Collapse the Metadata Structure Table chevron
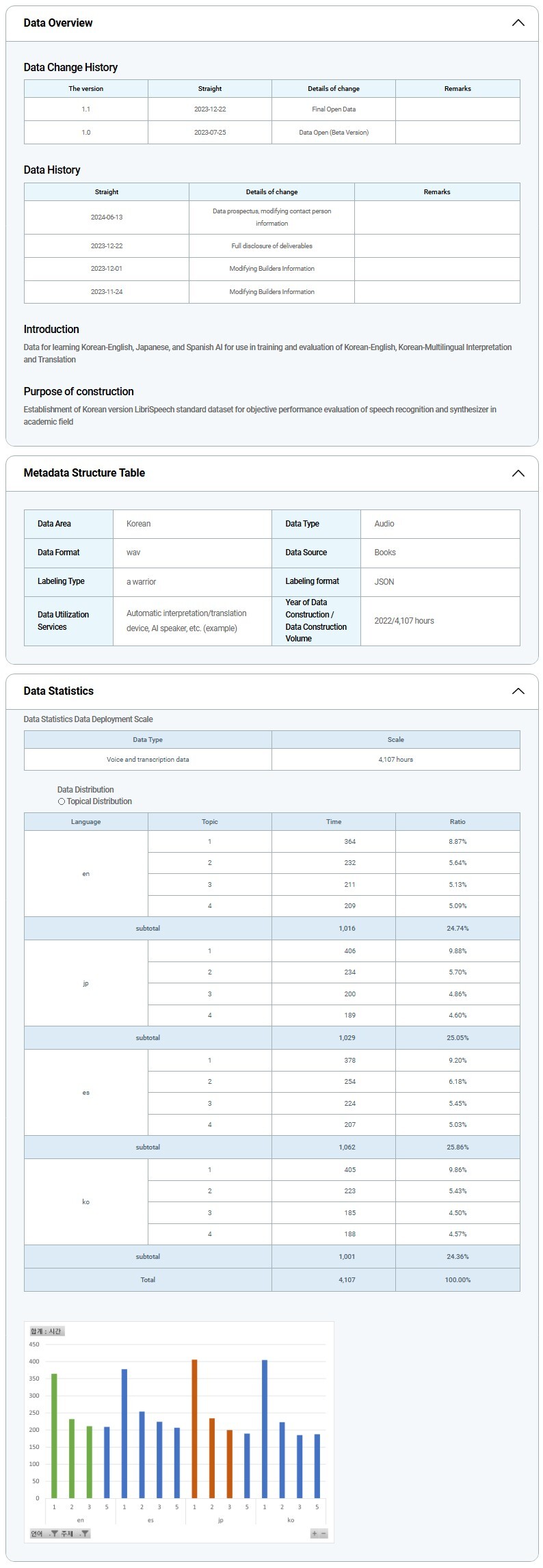 518,473
